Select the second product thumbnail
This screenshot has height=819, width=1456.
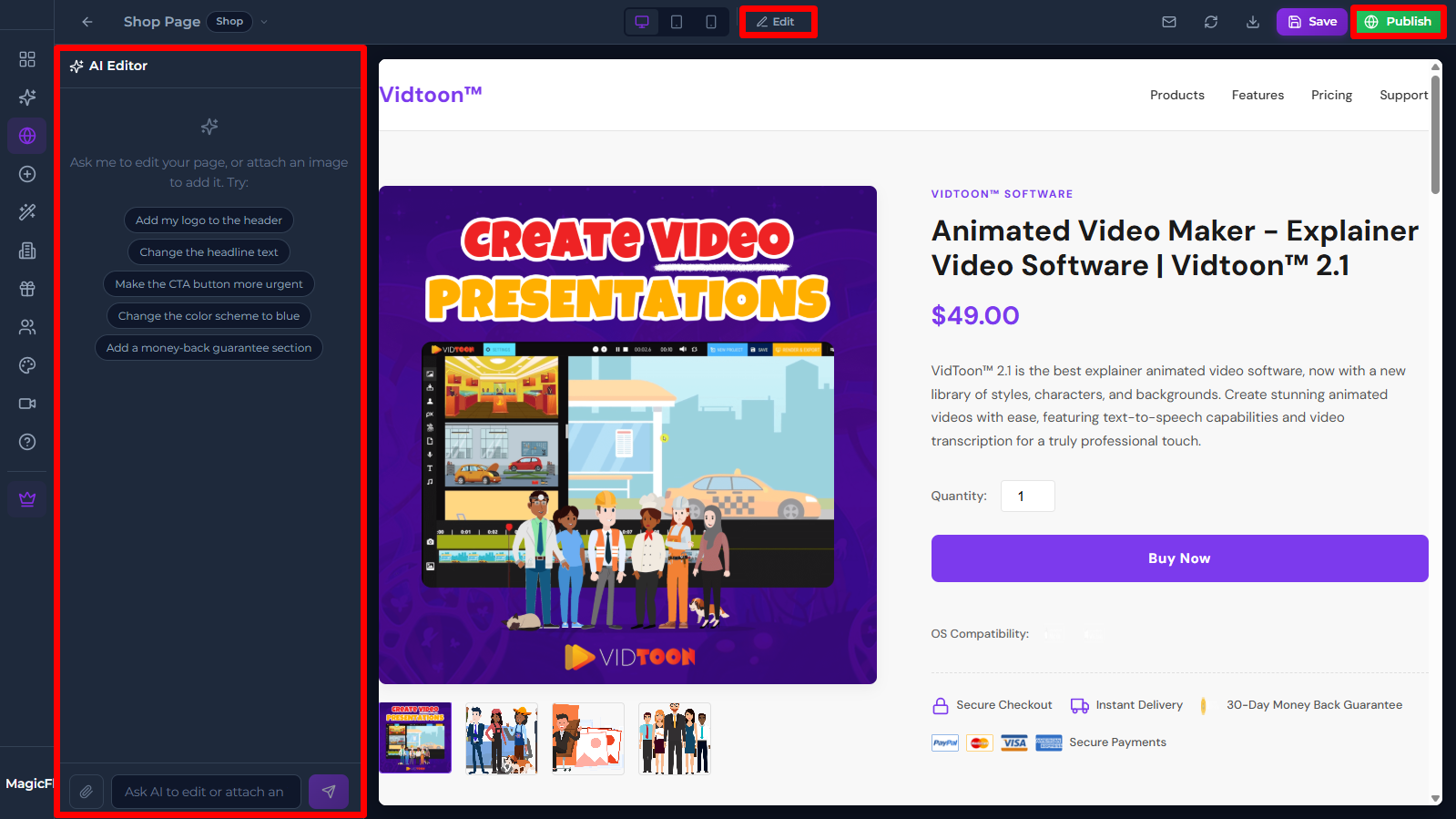pos(502,738)
